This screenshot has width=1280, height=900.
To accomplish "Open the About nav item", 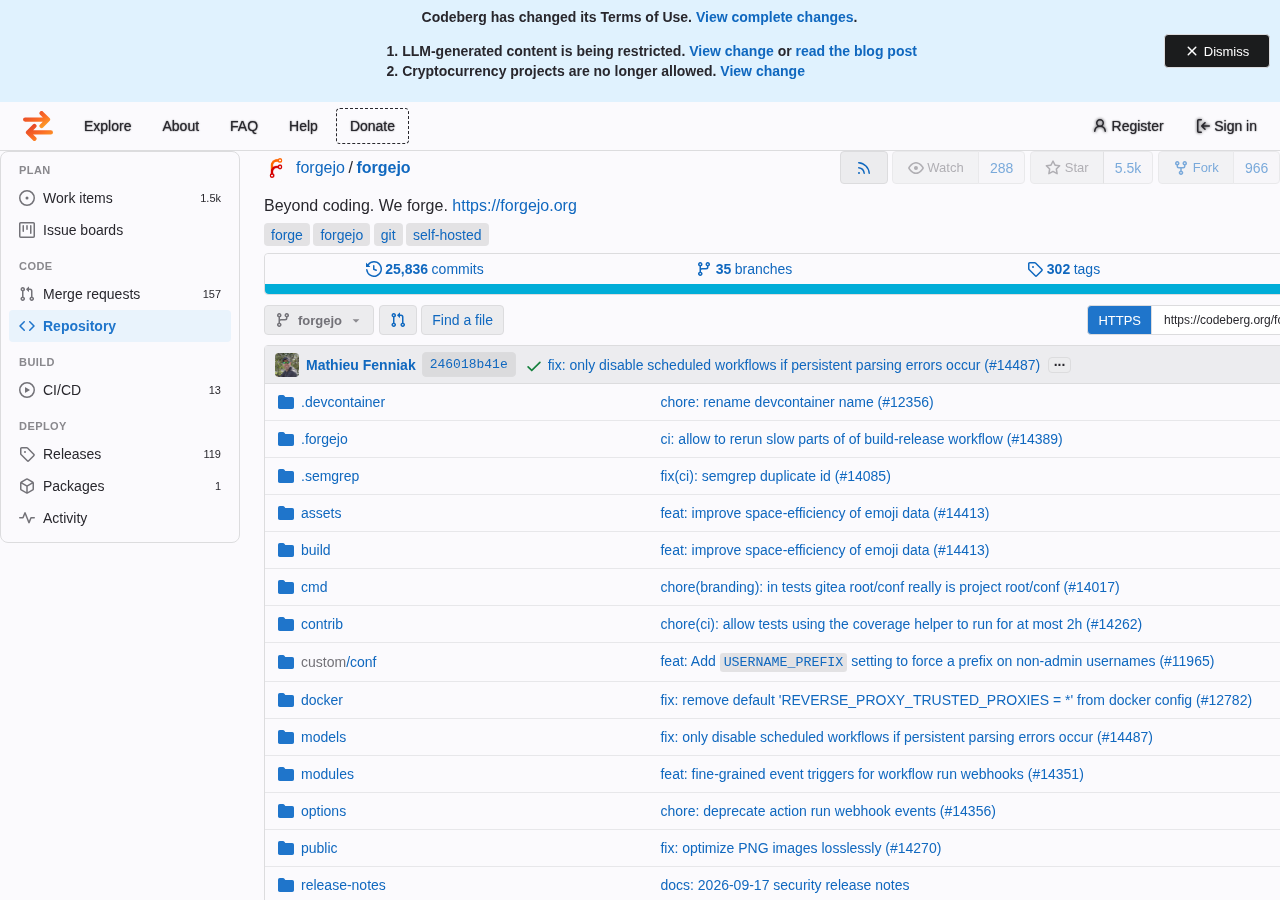I will point(180,126).
